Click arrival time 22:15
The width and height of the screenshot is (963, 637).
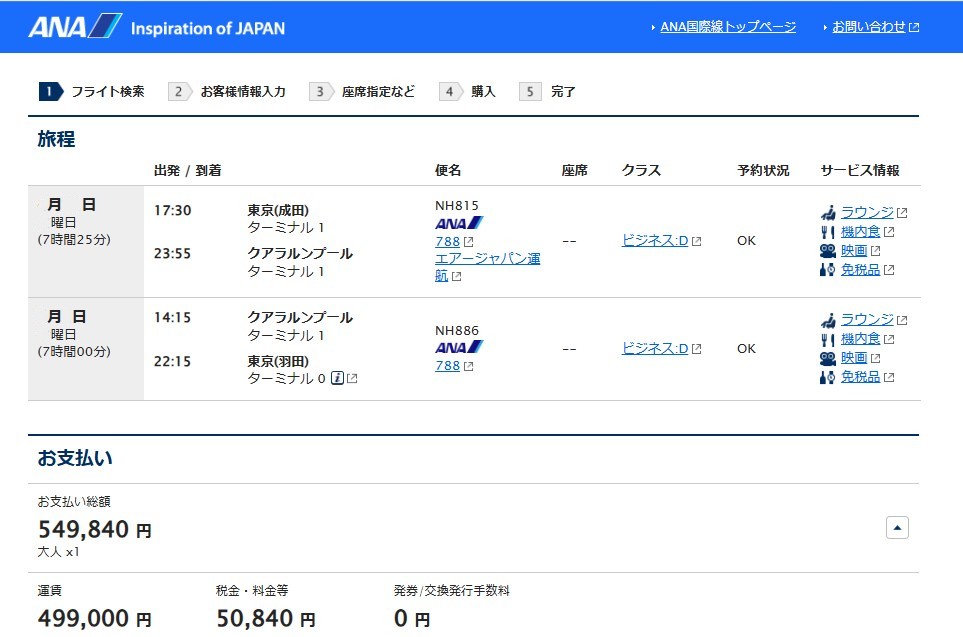point(173,361)
